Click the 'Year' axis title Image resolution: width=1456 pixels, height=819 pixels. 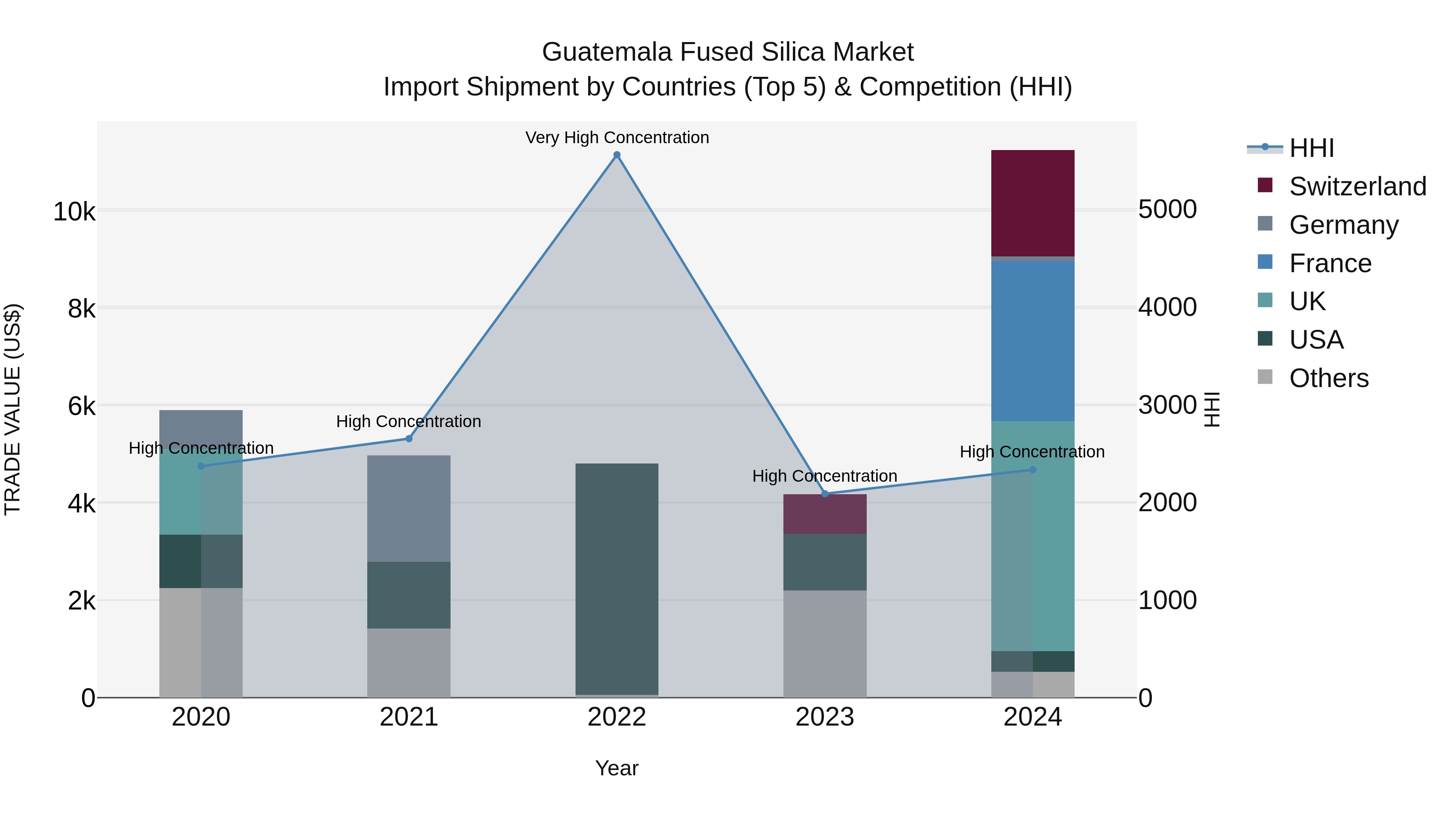pos(617,768)
